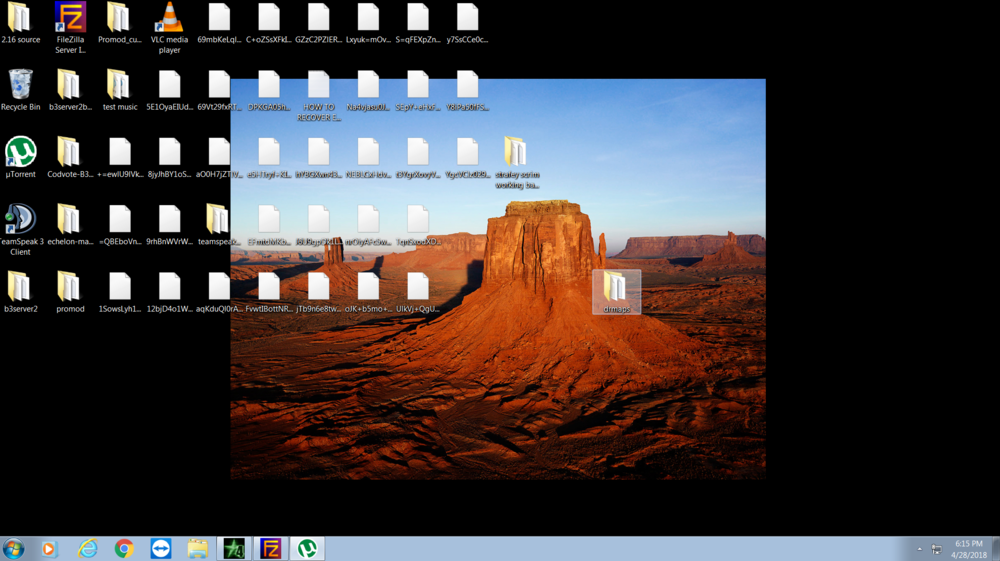
Task: Open µTorrent desktop shortcut
Action: click(x=20, y=152)
